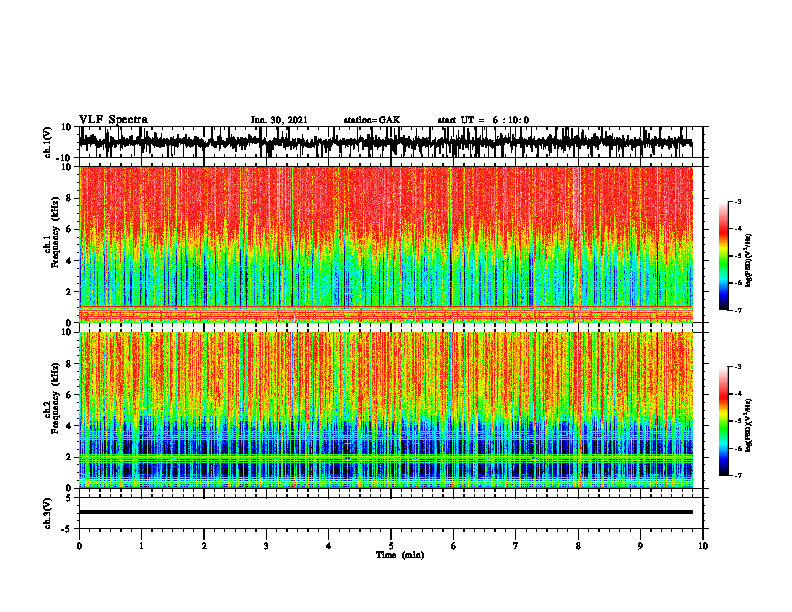Click the "ch.3(V)" axis label
The width and height of the screenshot is (792, 612).
[x=48, y=513]
